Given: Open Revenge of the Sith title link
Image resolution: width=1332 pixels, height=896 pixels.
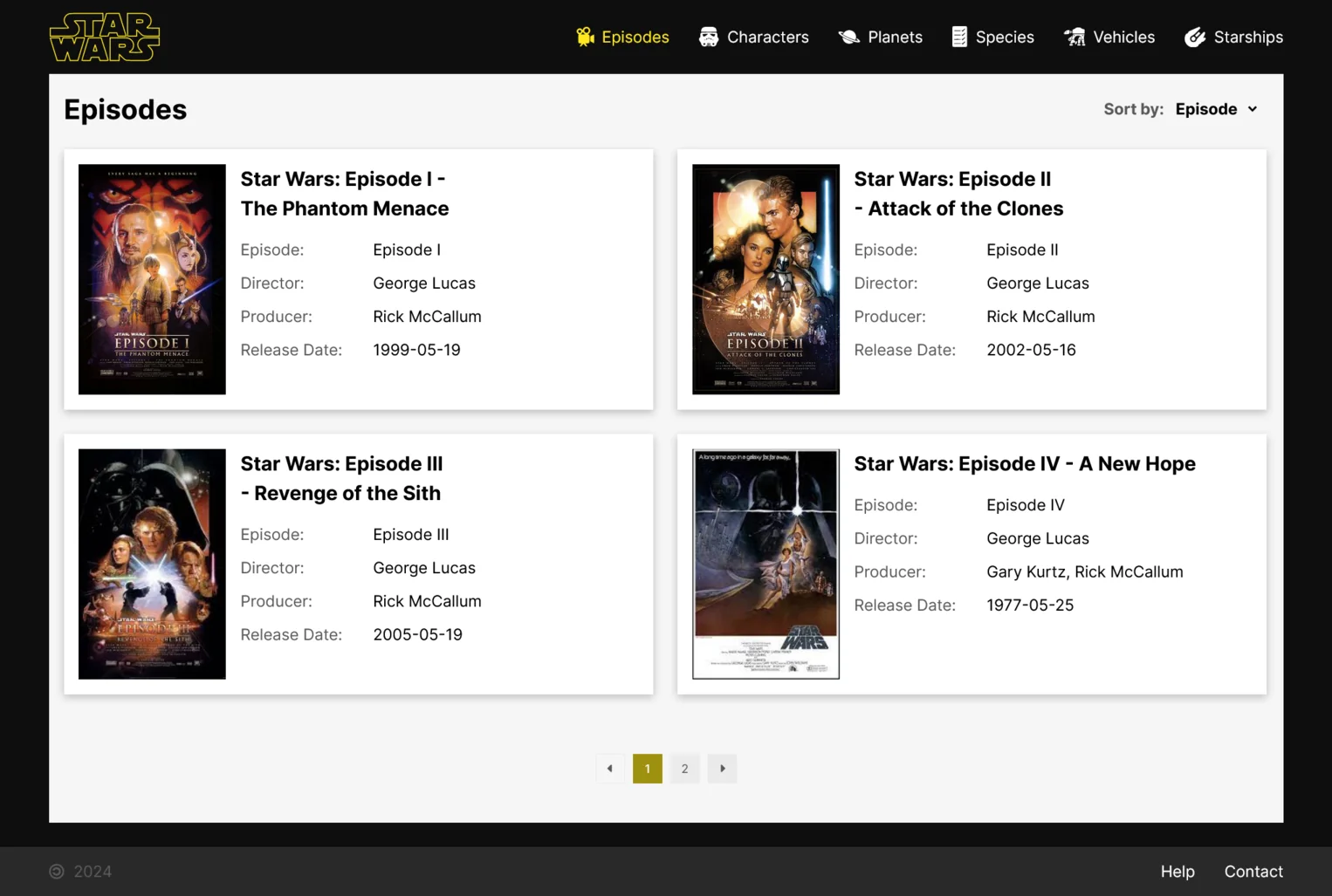Looking at the screenshot, I should [341, 478].
